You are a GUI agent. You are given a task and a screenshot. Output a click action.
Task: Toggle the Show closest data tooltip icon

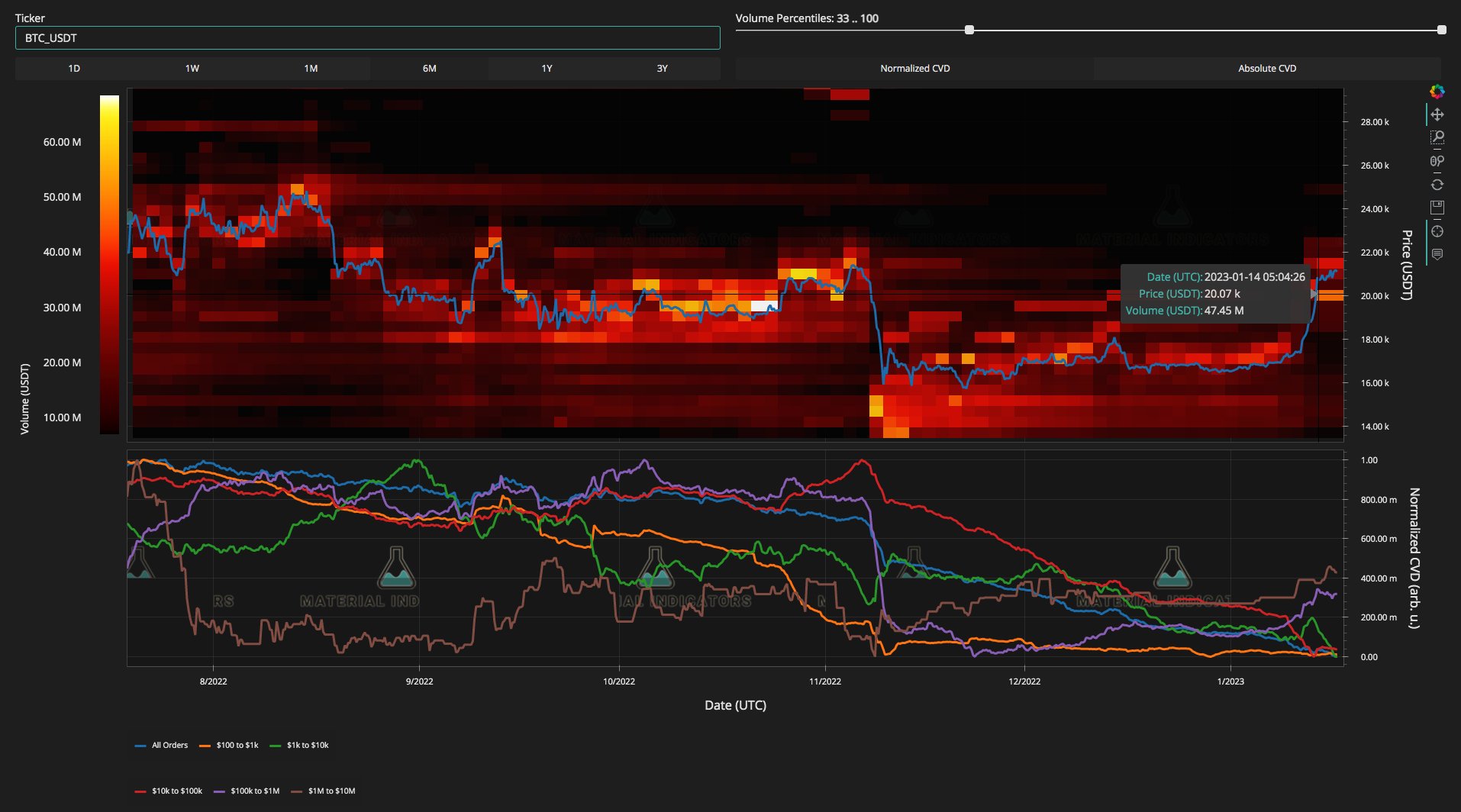1438,254
